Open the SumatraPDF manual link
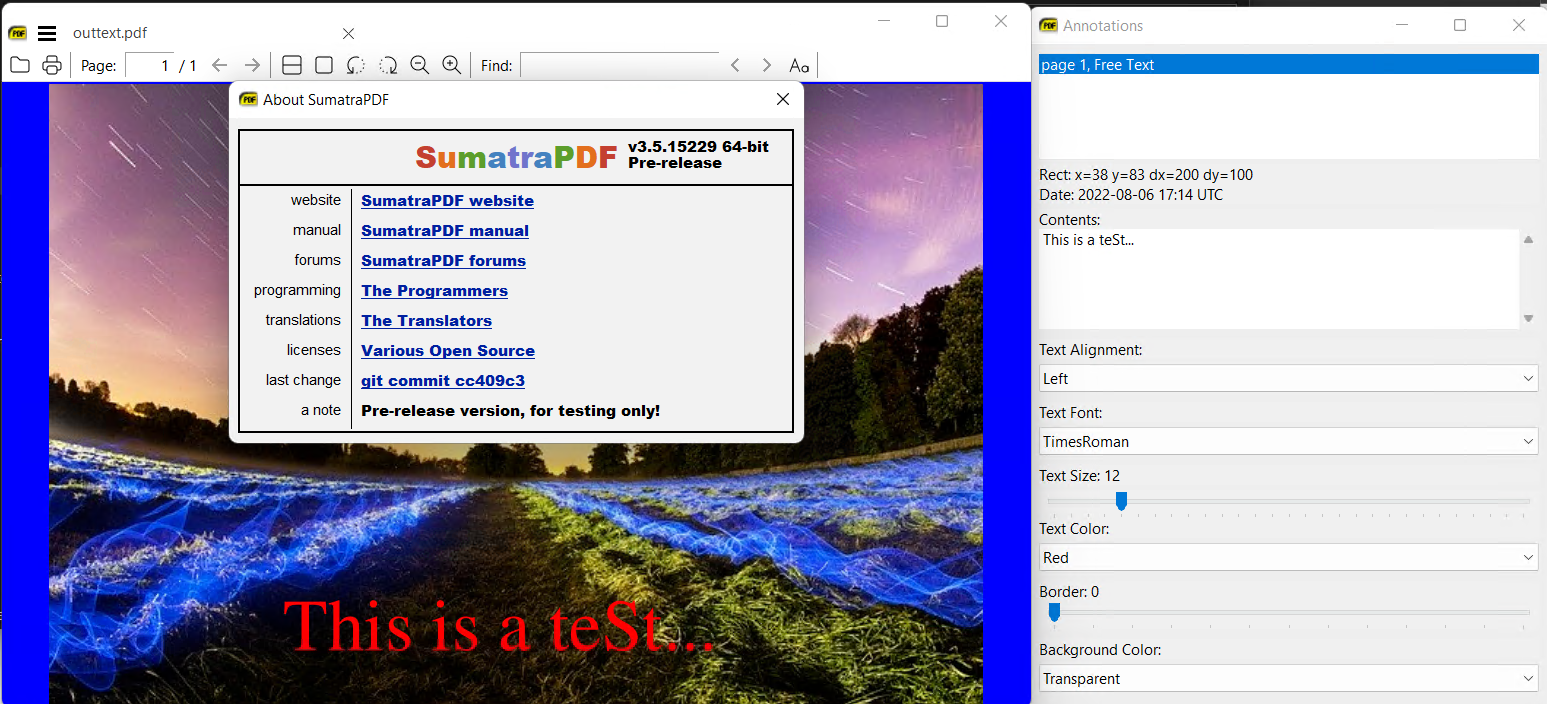 (x=445, y=231)
